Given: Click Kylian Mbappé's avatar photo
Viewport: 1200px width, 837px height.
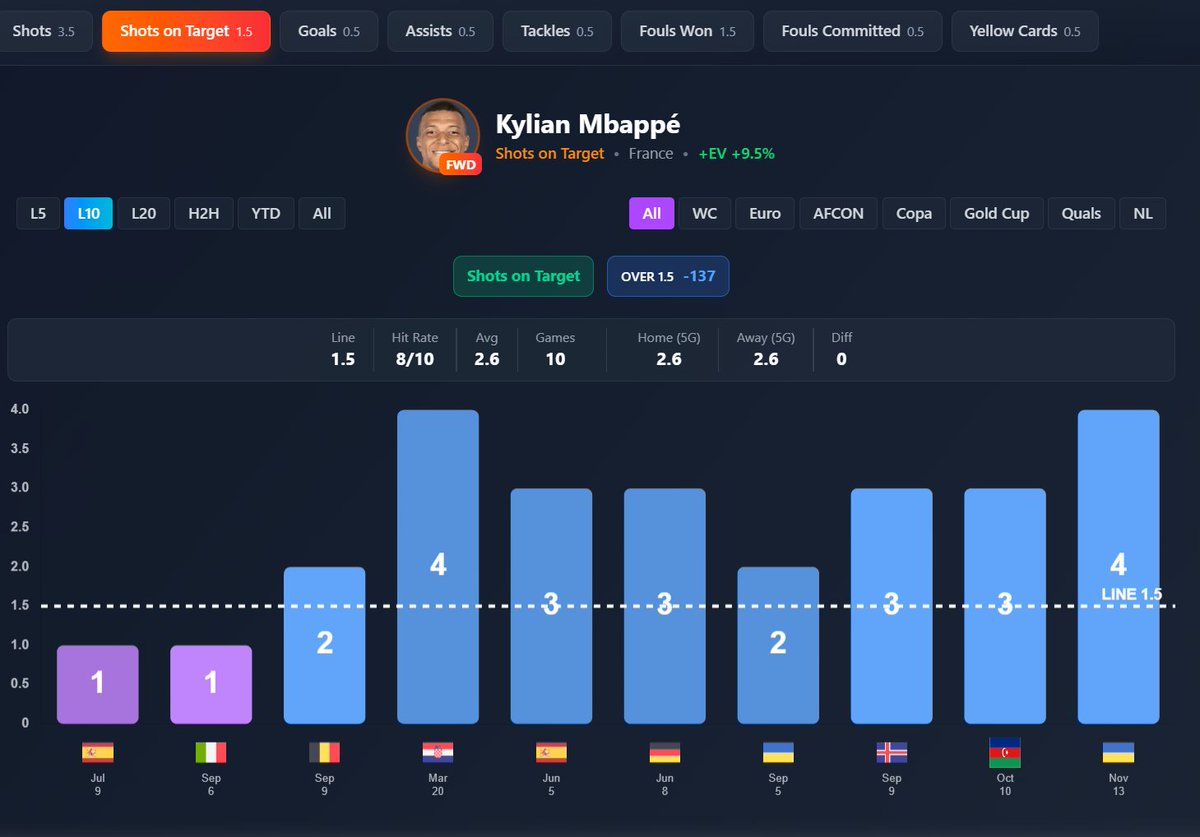Looking at the screenshot, I should (x=441, y=134).
